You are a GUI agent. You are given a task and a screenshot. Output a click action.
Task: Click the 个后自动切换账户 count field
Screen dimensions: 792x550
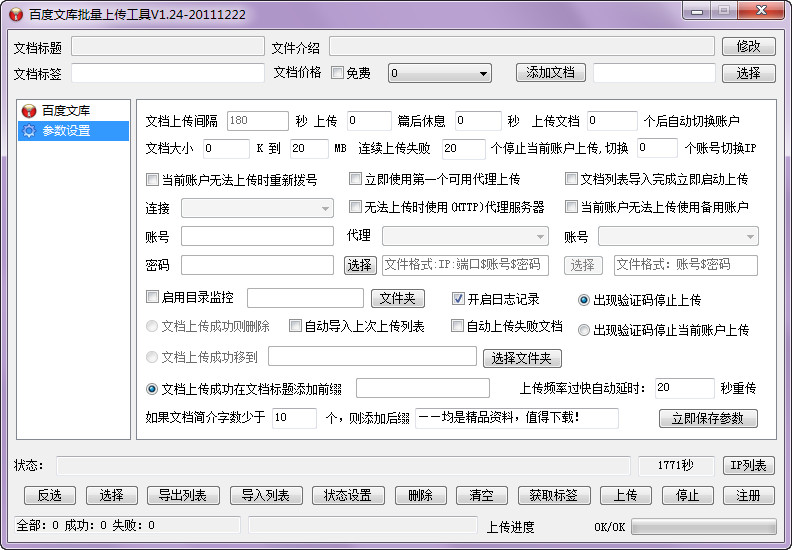pyautogui.click(x=612, y=121)
